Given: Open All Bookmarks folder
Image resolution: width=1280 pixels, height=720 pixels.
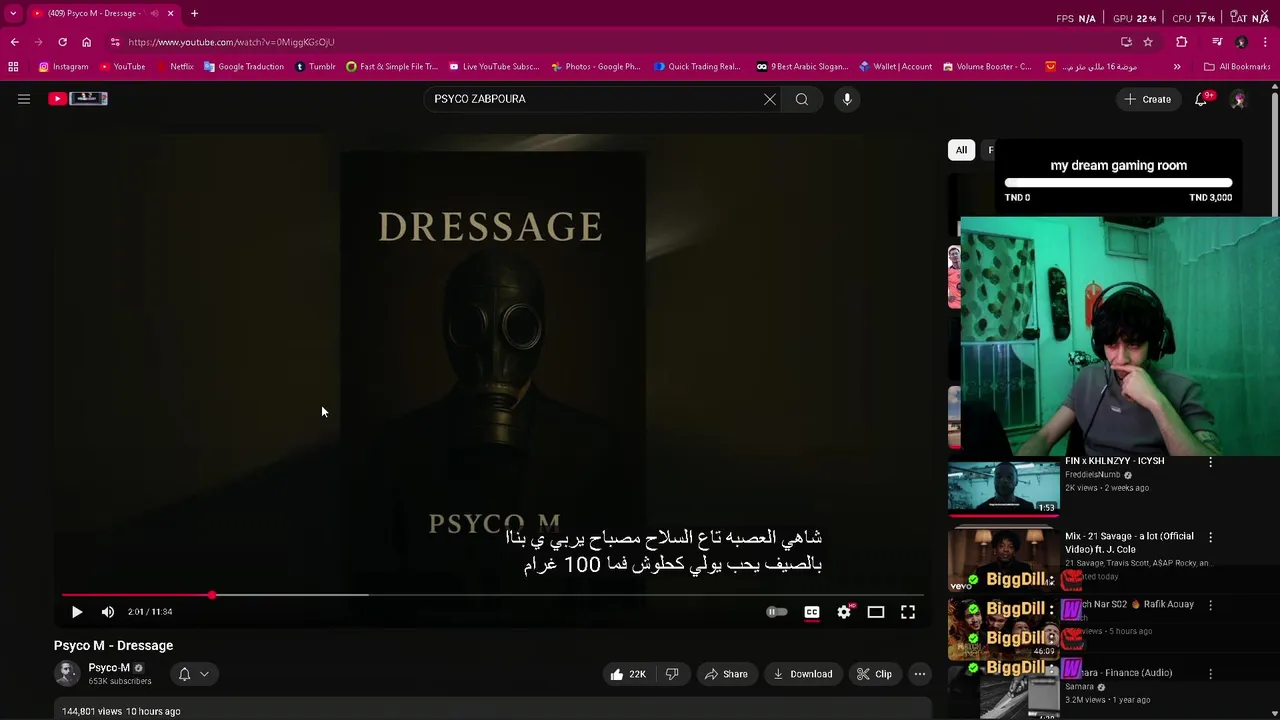Looking at the screenshot, I should pos(1237,67).
